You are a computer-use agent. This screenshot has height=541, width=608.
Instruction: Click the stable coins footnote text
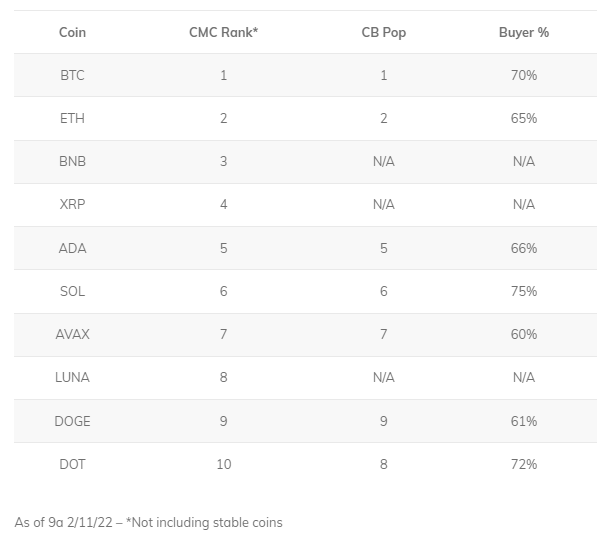tap(149, 523)
